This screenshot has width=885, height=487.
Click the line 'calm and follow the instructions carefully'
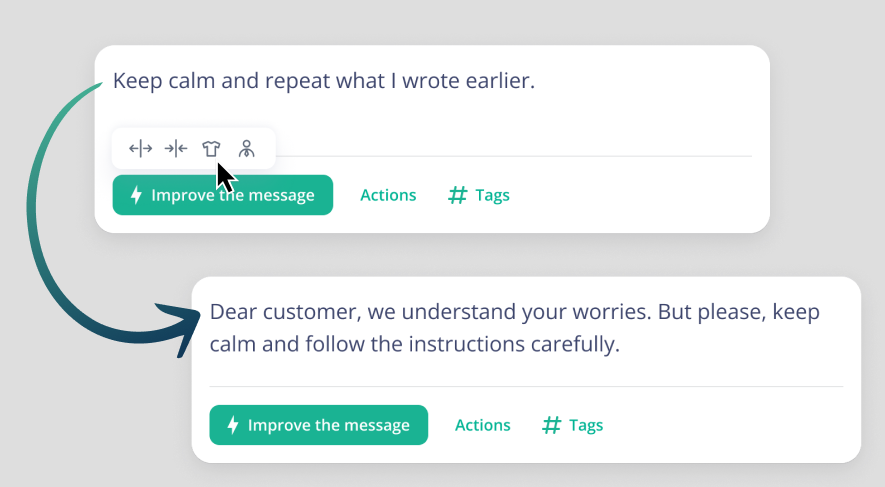tap(414, 344)
